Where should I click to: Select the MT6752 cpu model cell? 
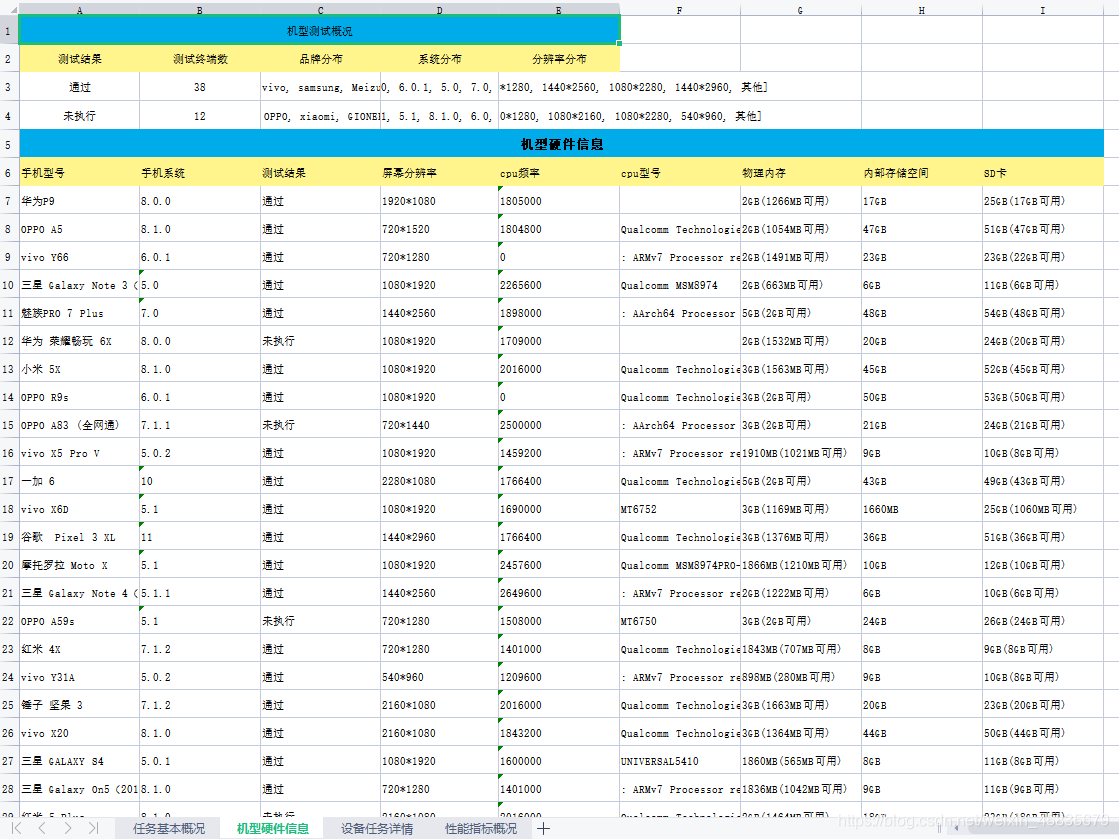coord(679,509)
